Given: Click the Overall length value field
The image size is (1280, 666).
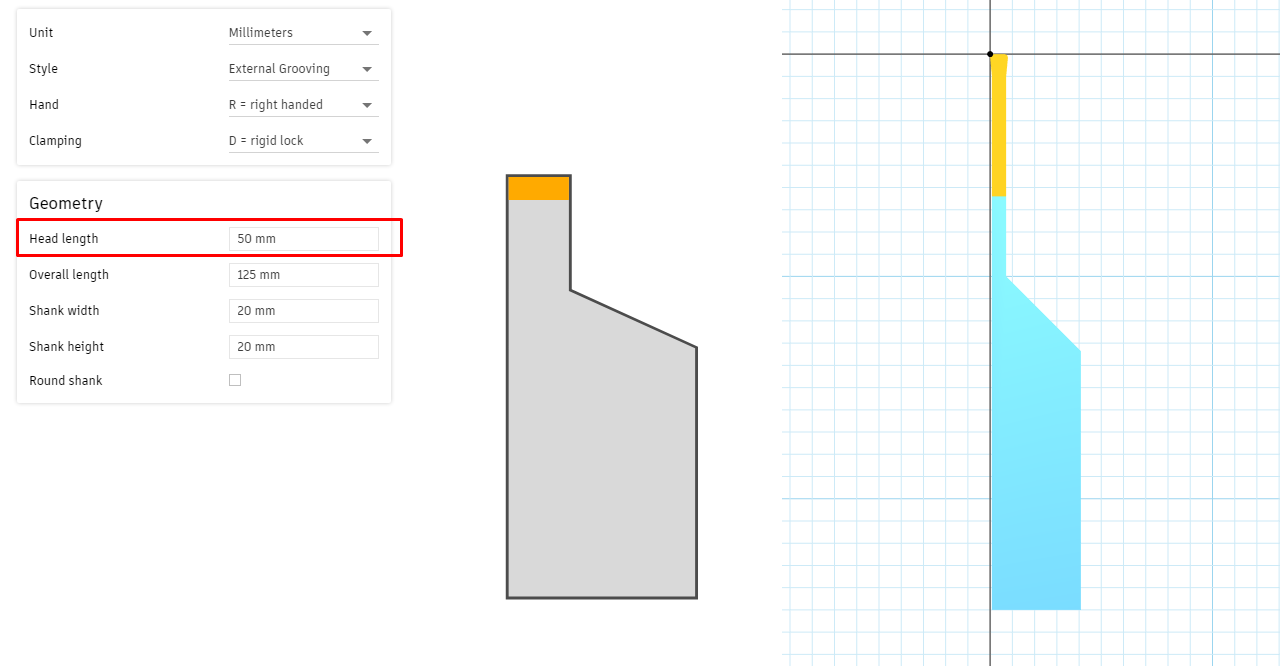Looking at the screenshot, I should click(303, 274).
